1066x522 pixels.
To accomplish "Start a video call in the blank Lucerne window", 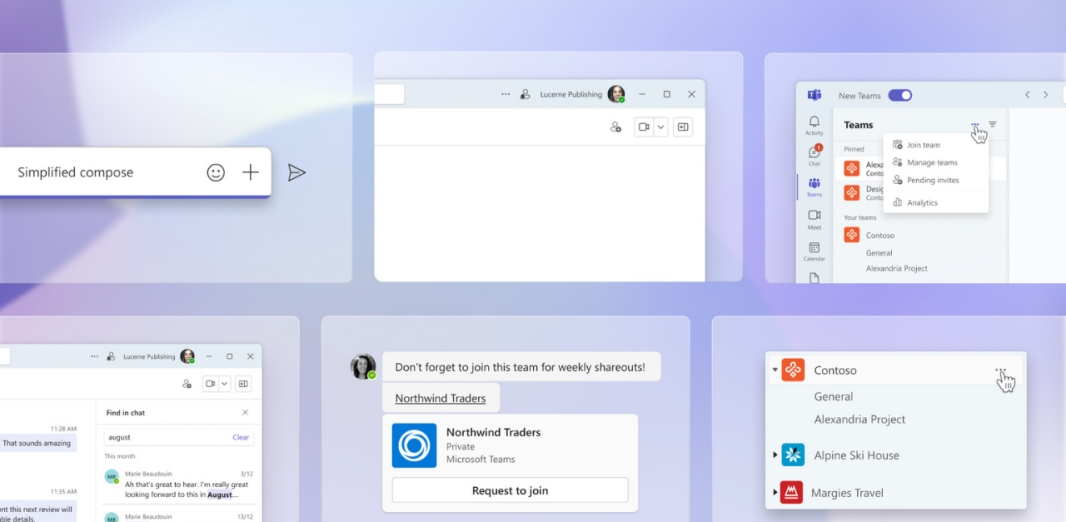I will [644, 127].
